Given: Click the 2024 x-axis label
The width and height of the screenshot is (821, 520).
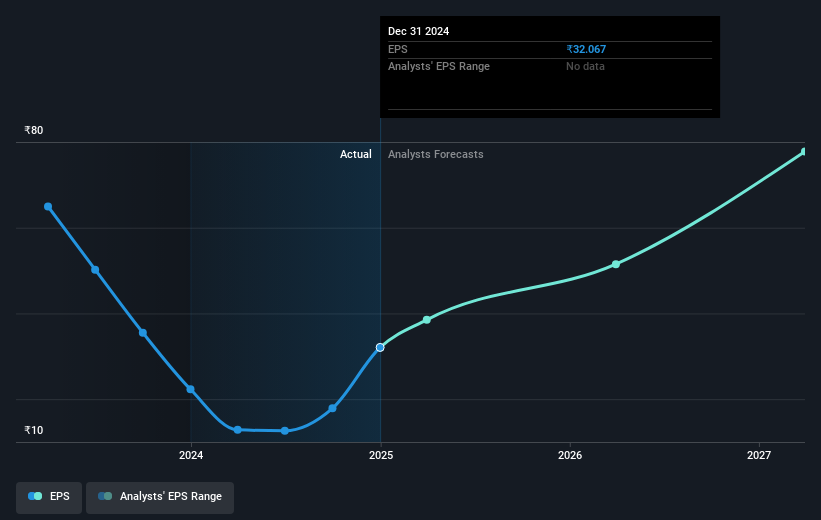Looking at the screenshot, I should coord(191,455).
